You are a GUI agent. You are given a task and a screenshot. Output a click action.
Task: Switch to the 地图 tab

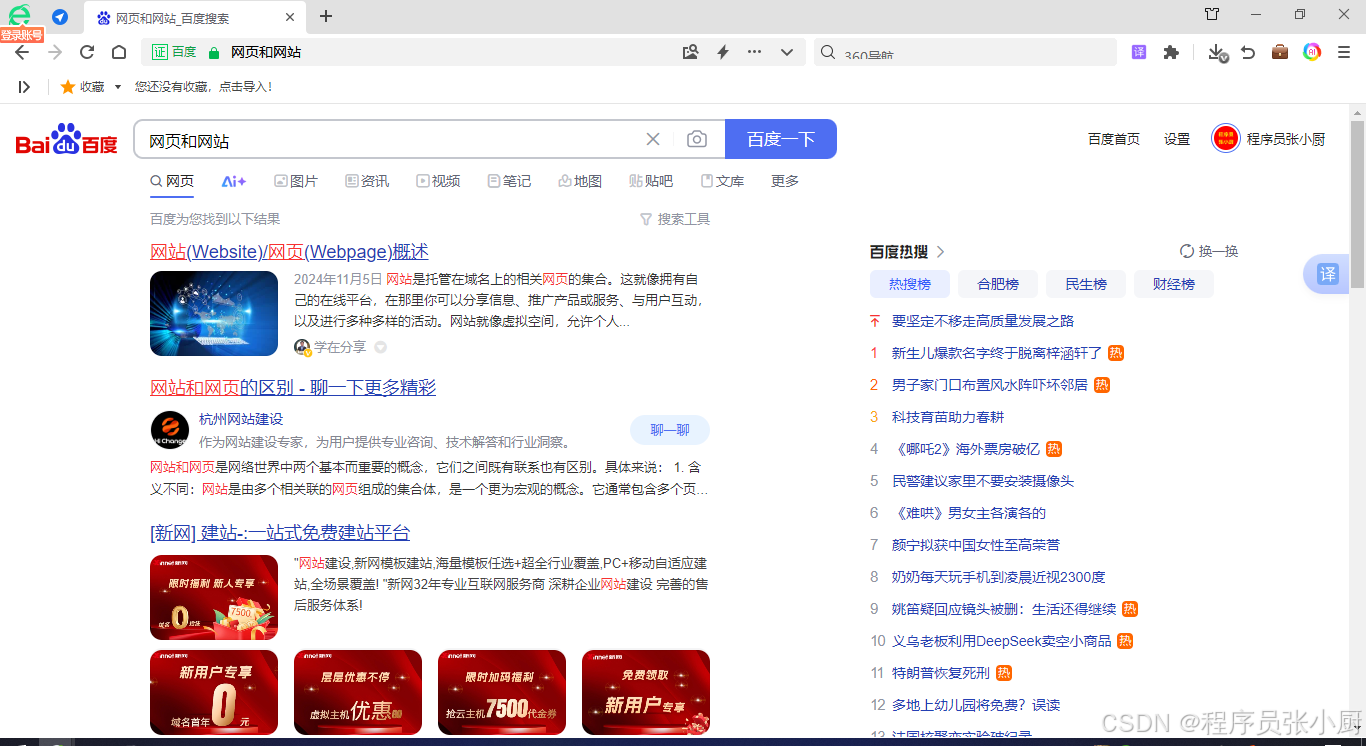pos(580,181)
